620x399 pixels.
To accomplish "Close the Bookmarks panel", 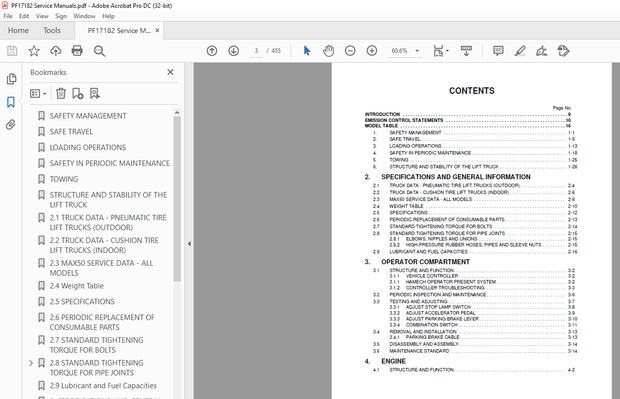I will pyautogui.click(x=170, y=72).
